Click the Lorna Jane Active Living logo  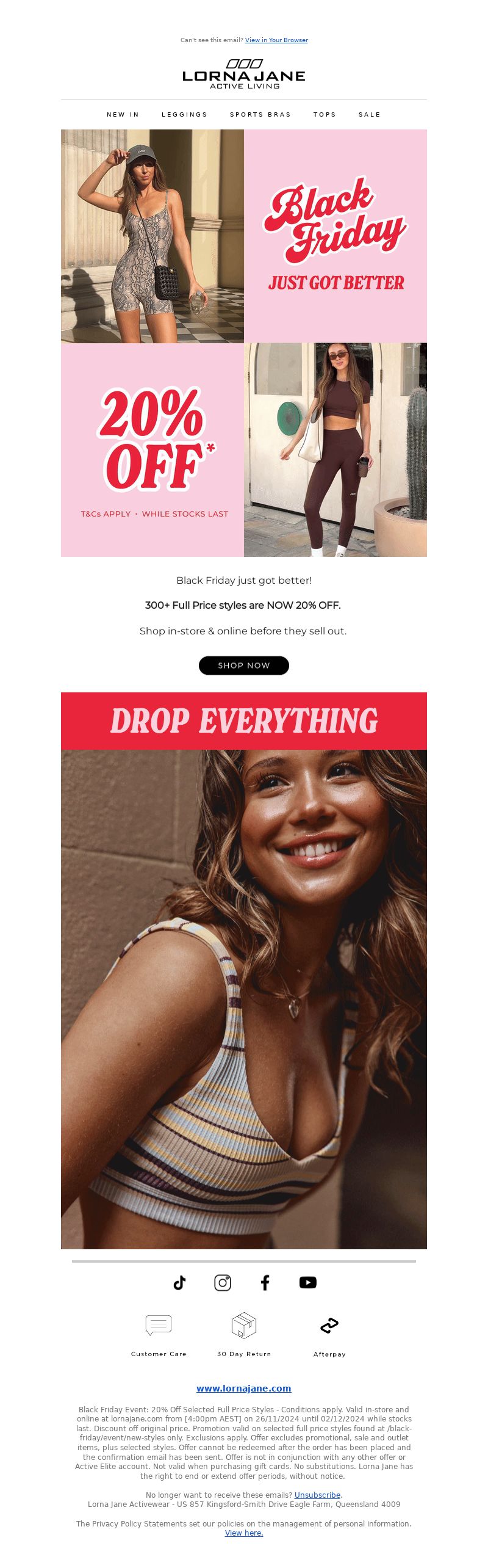click(244, 74)
